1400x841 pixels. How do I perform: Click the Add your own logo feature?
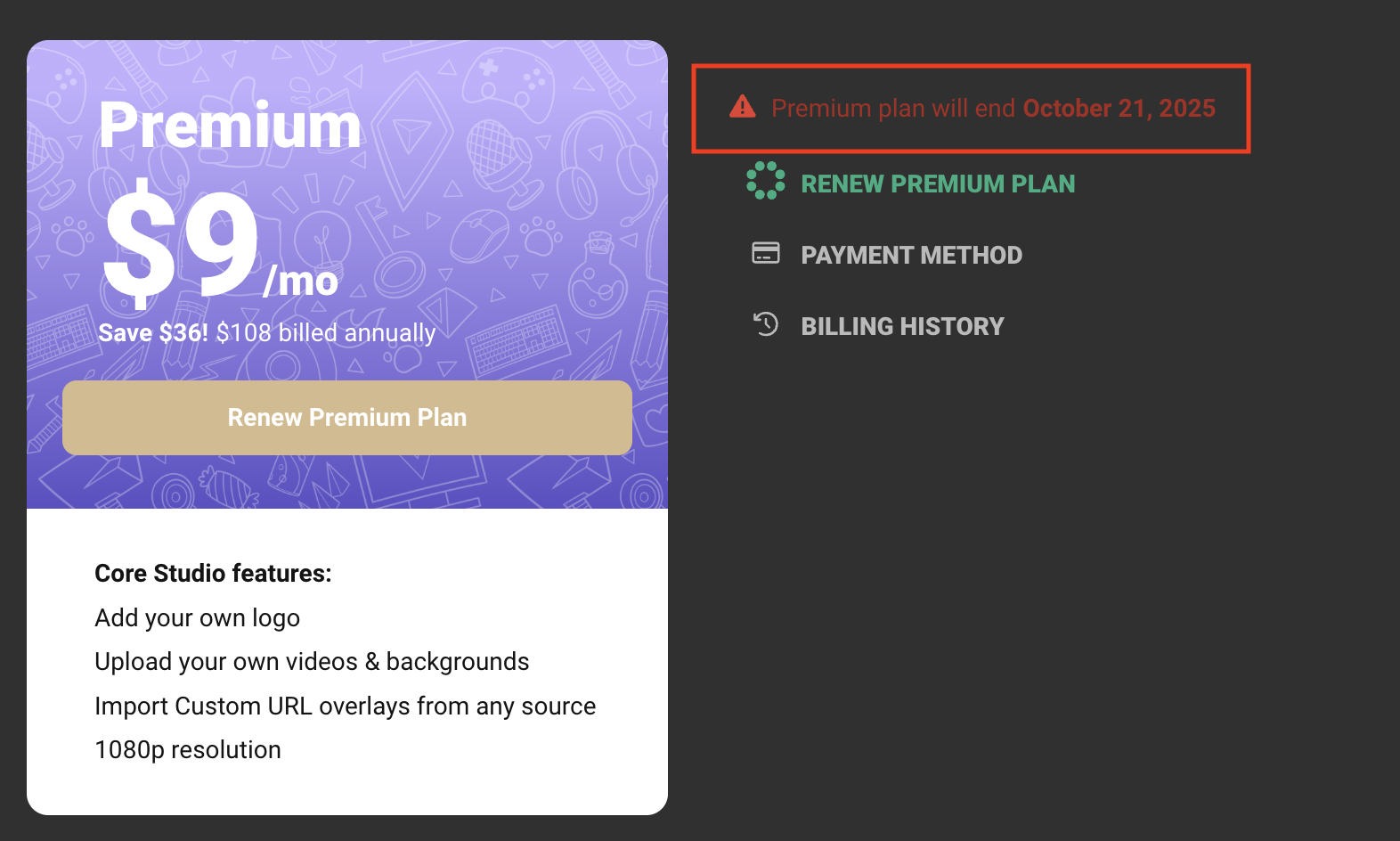pos(197,617)
